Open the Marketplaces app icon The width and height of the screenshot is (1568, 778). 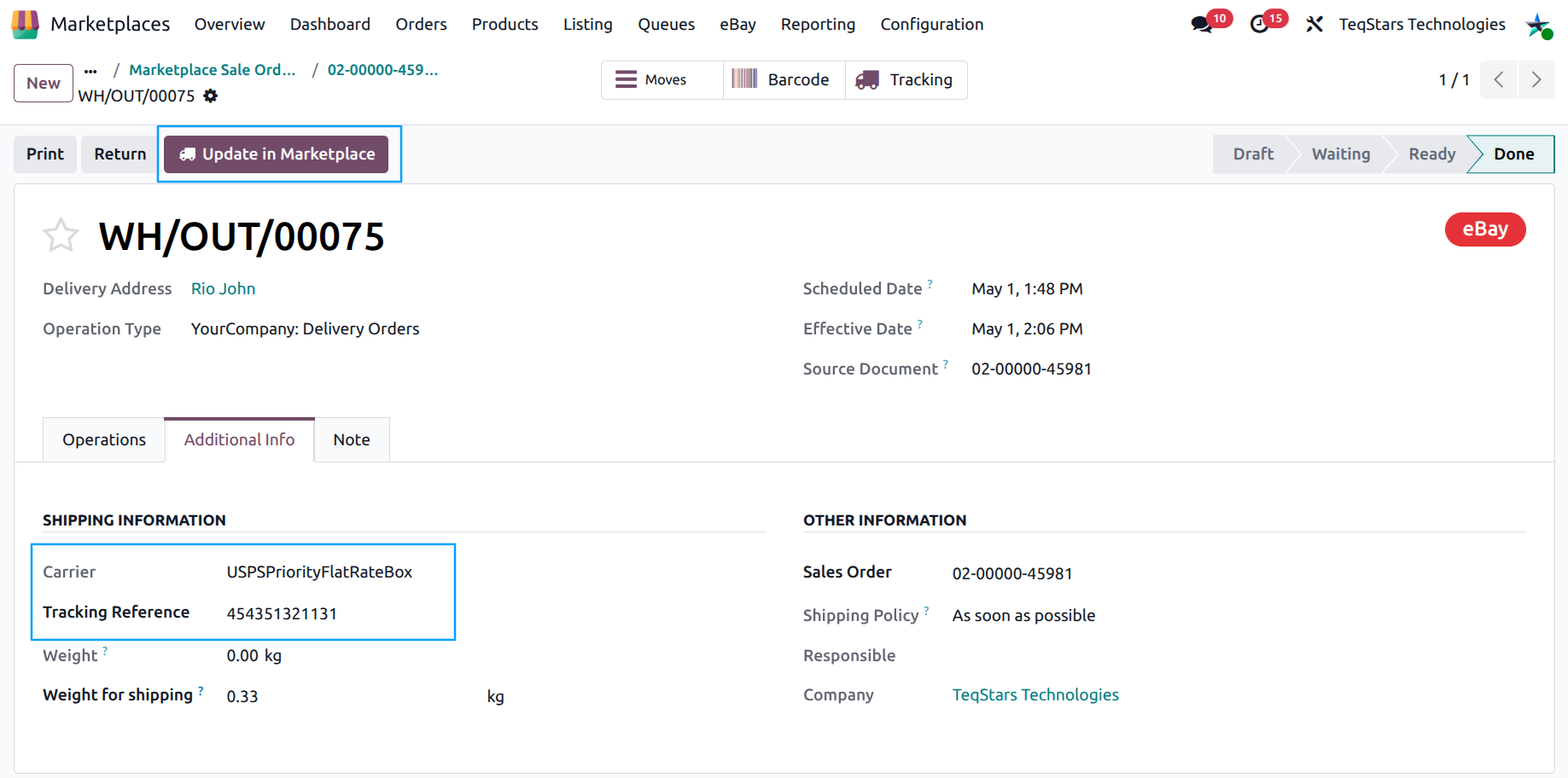(25, 24)
